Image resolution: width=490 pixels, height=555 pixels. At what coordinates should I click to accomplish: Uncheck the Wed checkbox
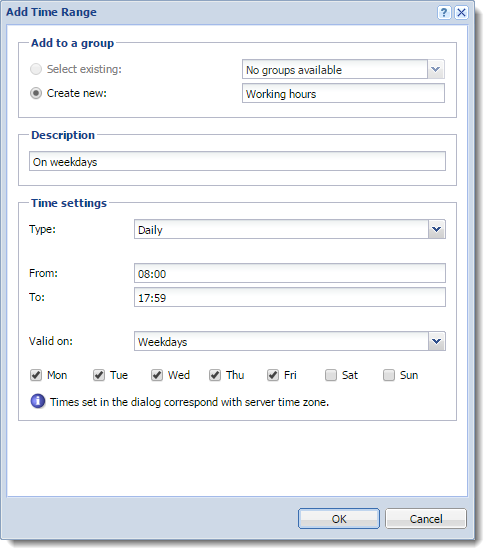(x=157, y=375)
